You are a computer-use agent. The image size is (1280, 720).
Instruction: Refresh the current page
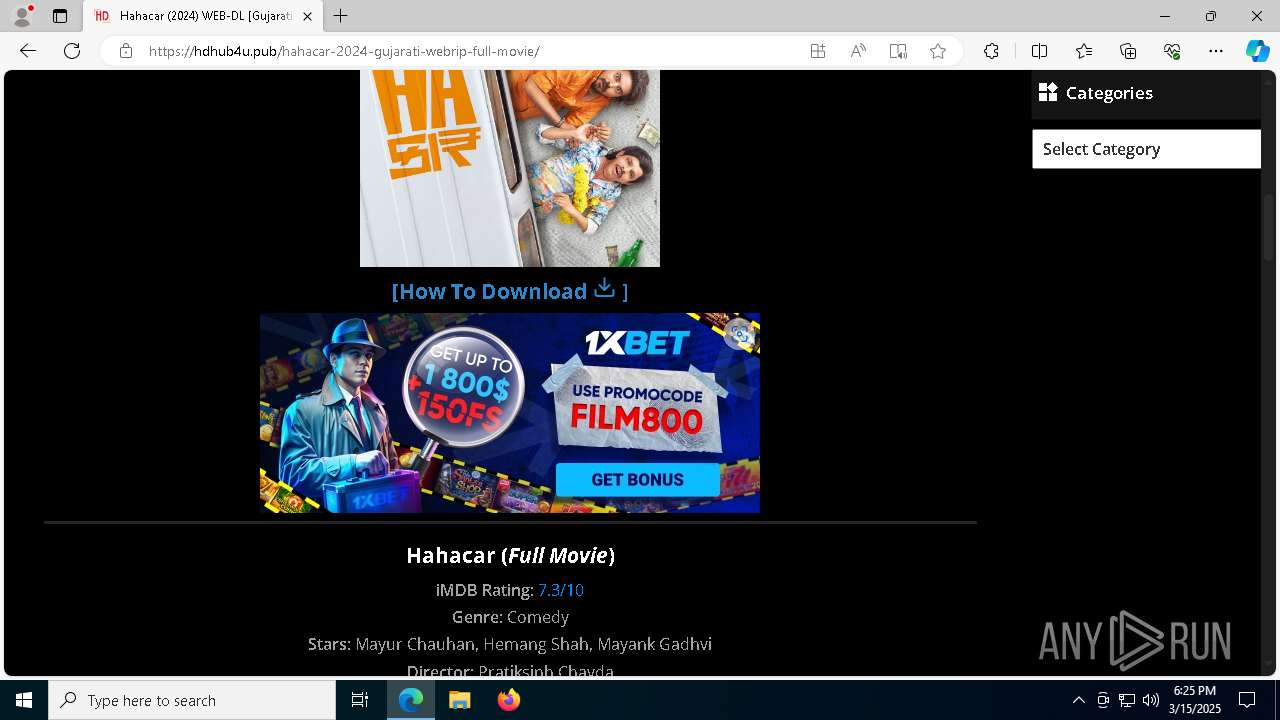(x=72, y=51)
